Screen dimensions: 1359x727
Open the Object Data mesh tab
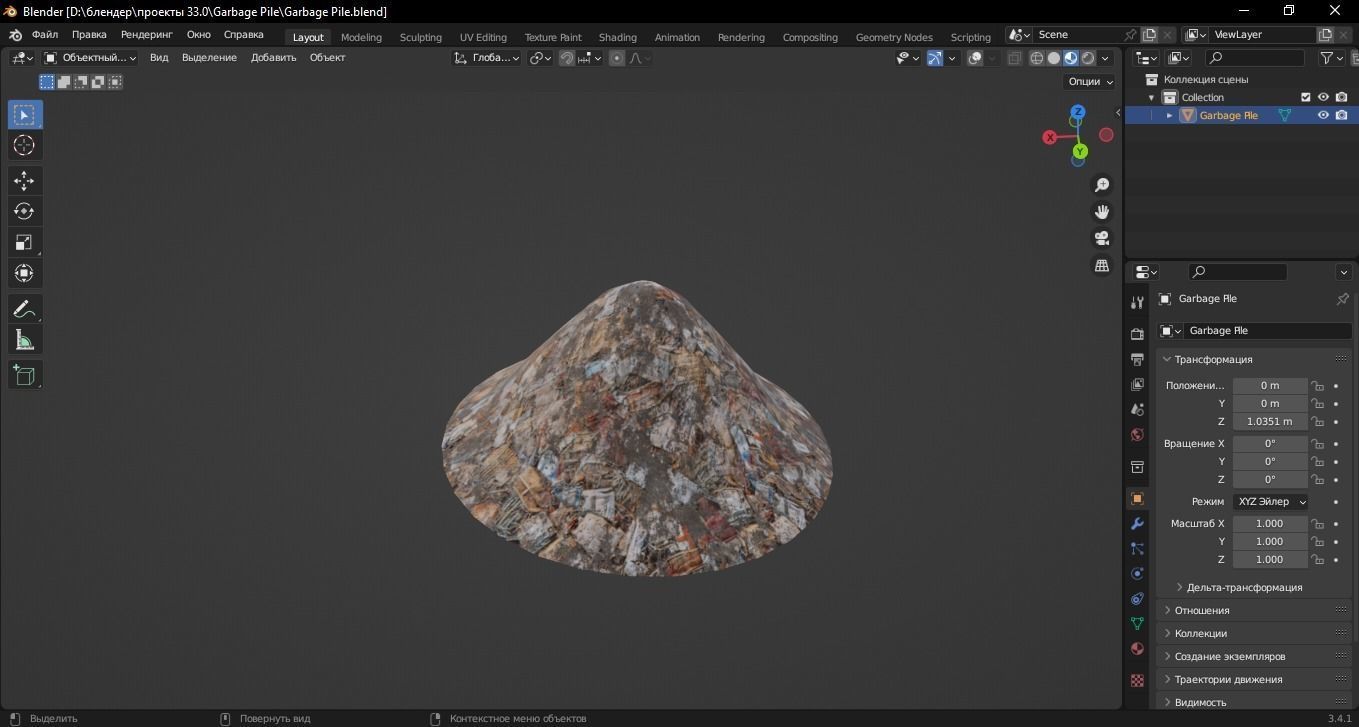pos(1137,623)
